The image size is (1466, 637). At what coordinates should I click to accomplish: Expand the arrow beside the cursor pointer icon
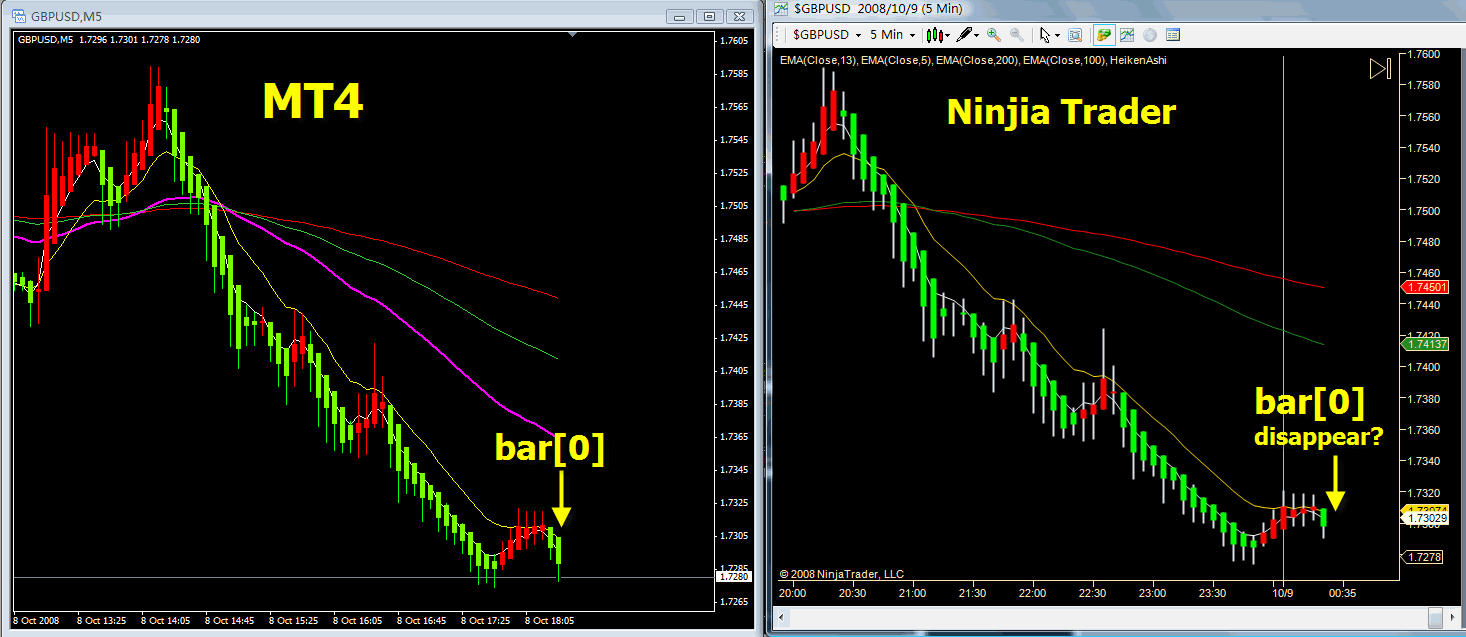point(1057,36)
